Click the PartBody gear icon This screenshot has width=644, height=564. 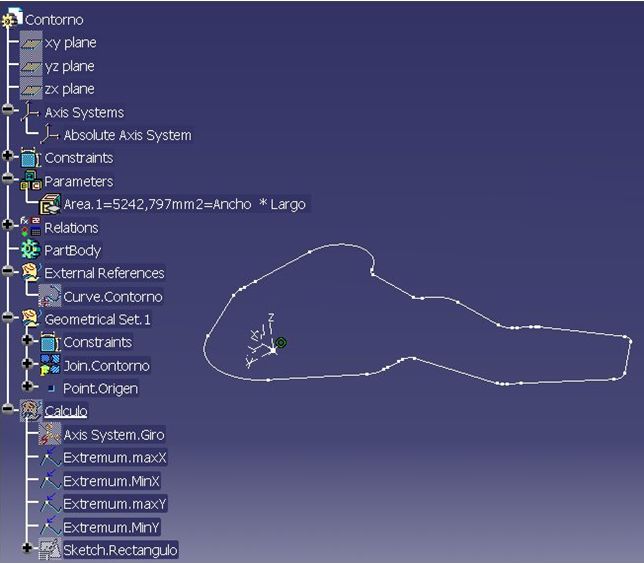tap(31, 250)
